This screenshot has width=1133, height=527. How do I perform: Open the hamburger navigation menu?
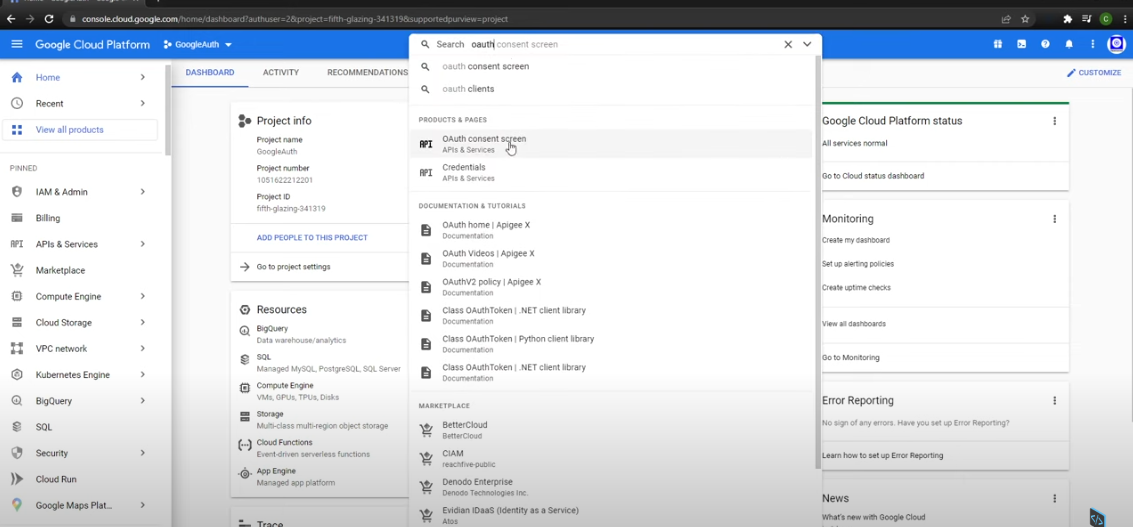pos(16,45)
